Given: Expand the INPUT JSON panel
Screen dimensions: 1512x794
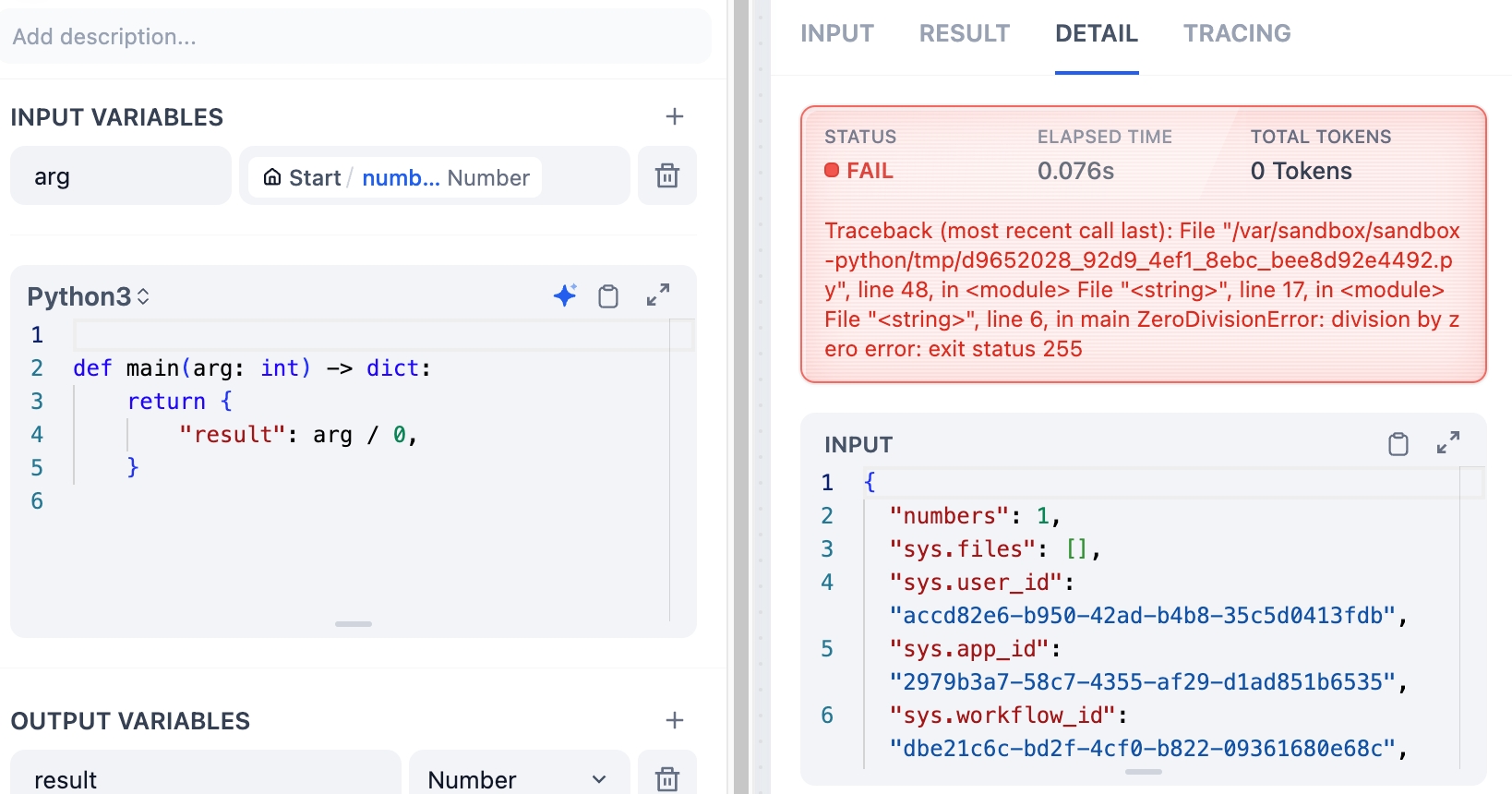Looking at the screenshot, I should point(1448,443).
